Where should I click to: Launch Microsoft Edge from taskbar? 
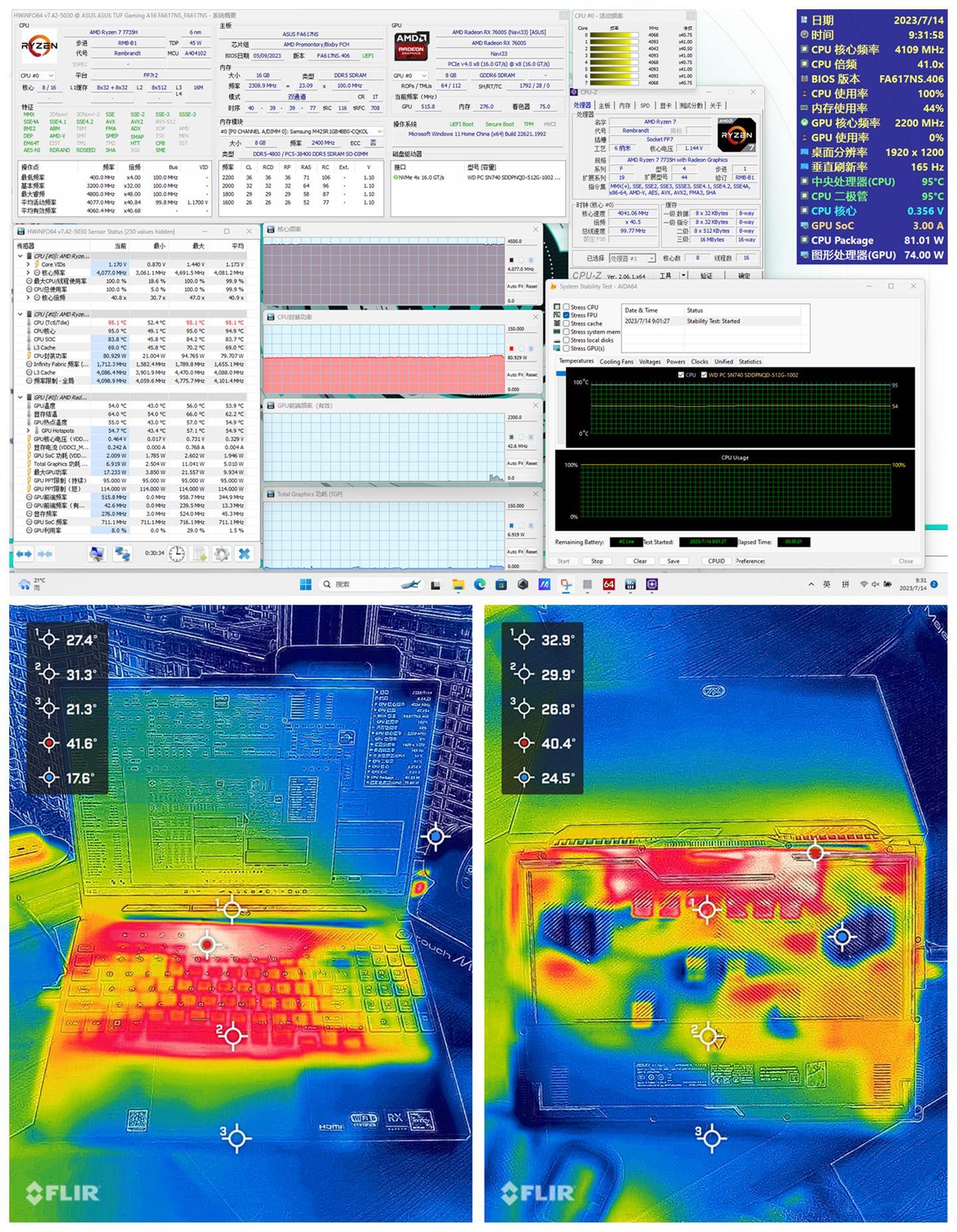pos(479,584)
